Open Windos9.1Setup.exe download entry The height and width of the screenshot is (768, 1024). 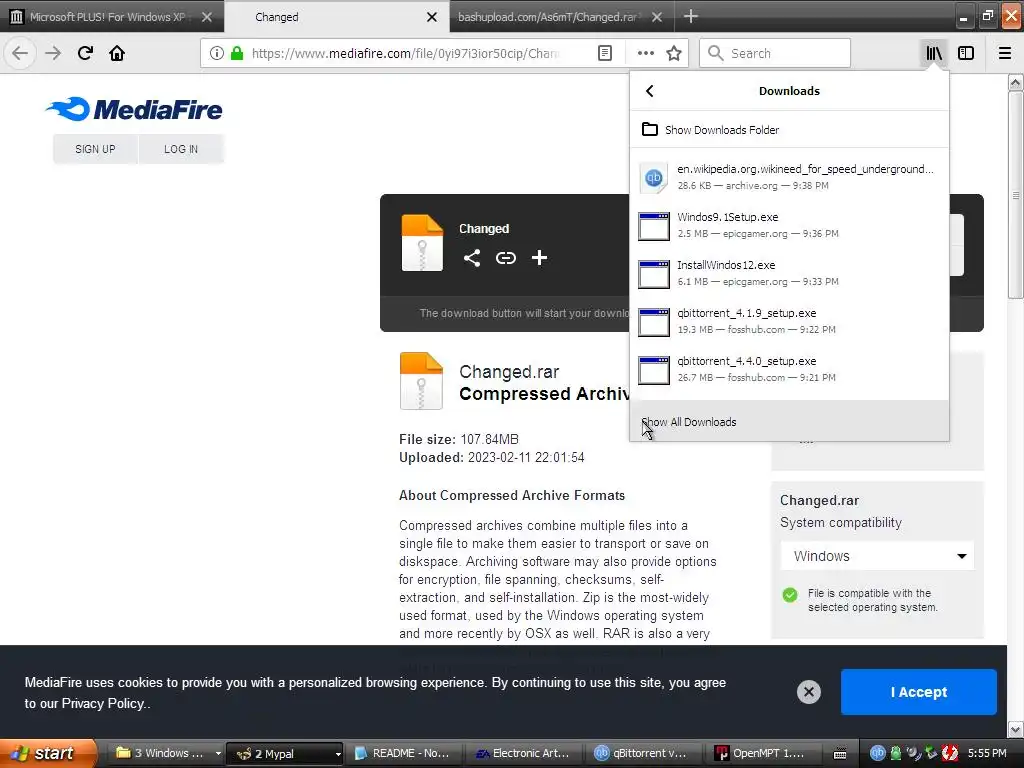(790, 225)
